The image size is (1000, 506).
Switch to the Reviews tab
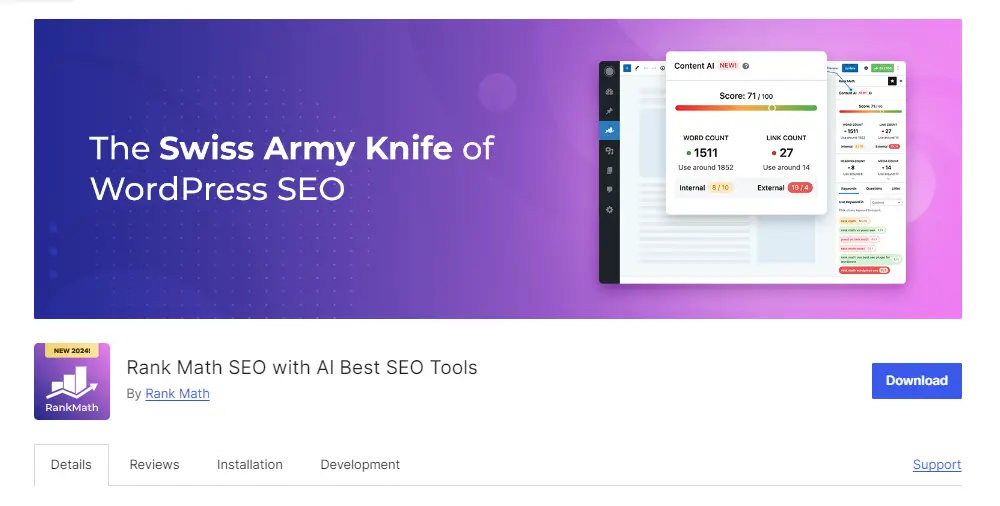(x=154, y=465)
